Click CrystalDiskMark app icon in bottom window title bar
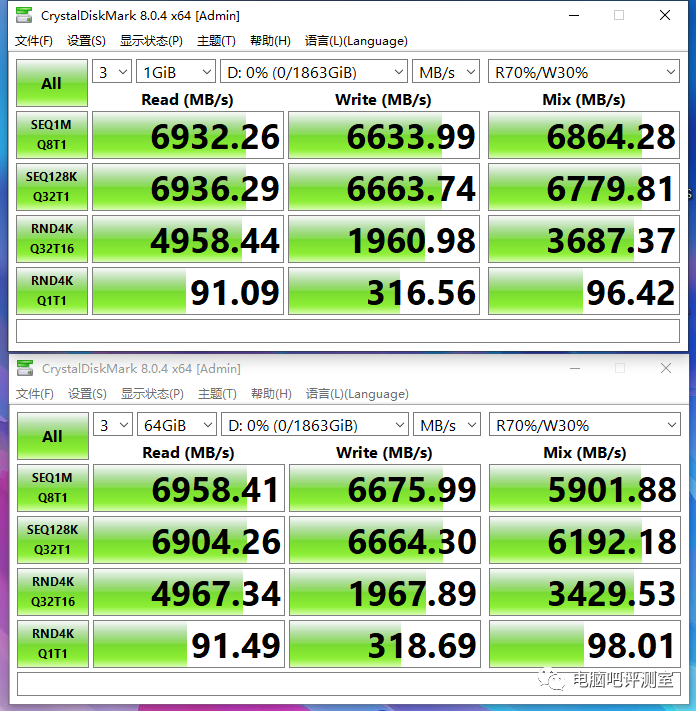The height and width of the screenshot is (711, 696). tap(25, 368)
